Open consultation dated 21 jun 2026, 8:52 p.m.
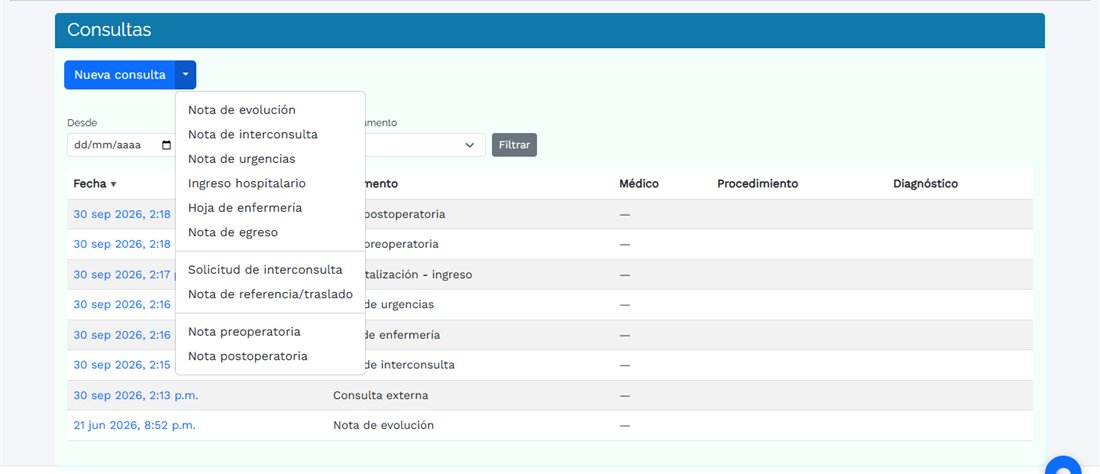Image resolution: width=1100 pixels, height=474 pixels. click(135, 426)
